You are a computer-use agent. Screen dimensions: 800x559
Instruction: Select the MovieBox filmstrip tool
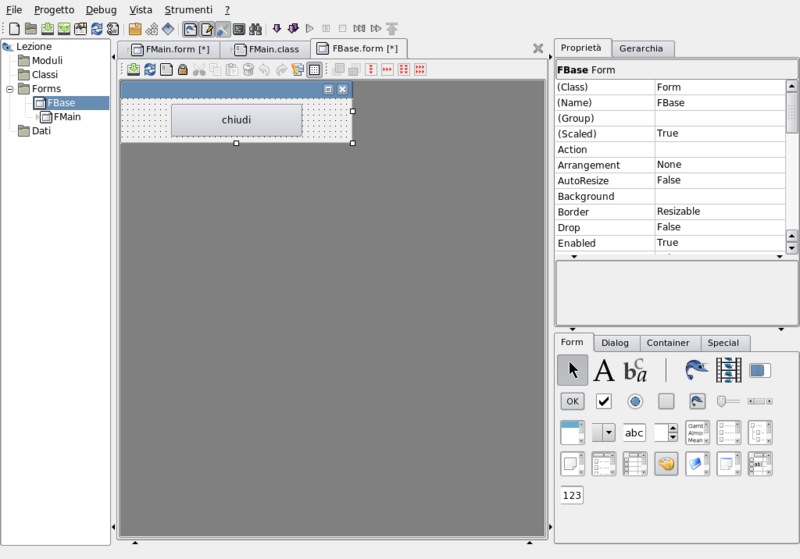tap(729, 370)
